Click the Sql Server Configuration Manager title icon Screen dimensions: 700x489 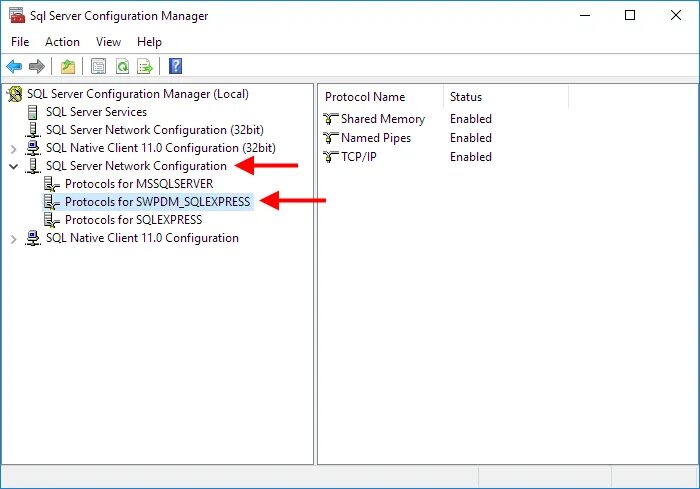(17, 15)
